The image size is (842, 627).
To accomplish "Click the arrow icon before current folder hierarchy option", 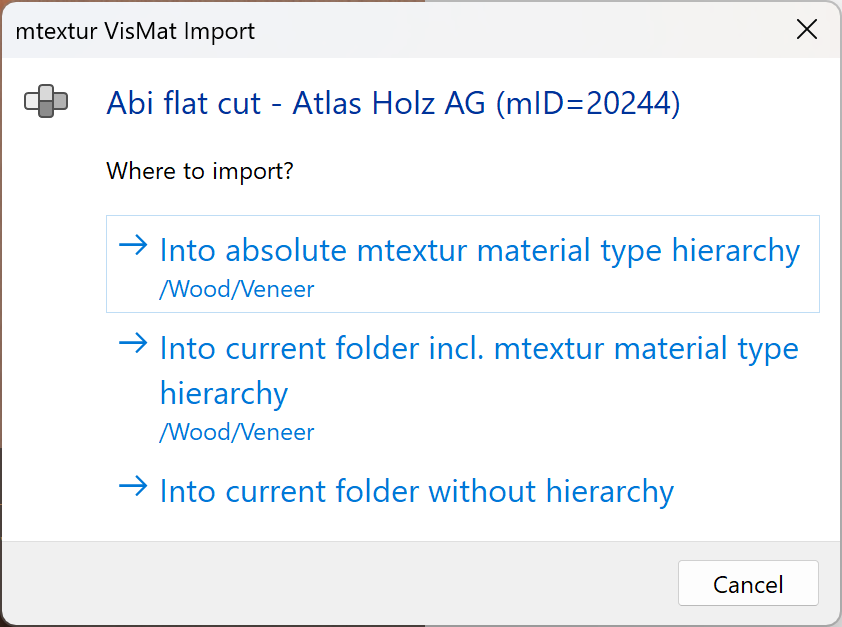I will click(x=133, y=347).
